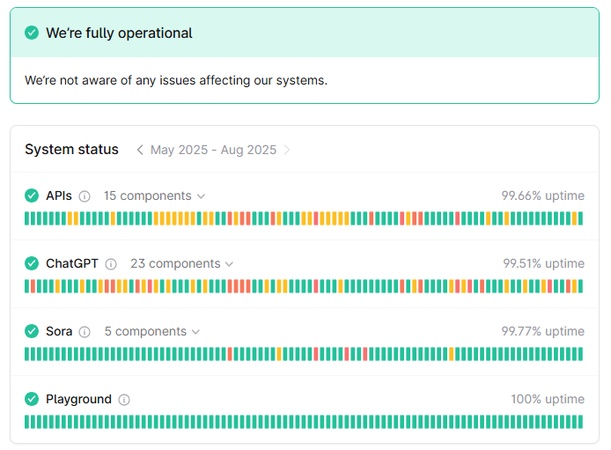Click the Playground green status check icon
This screenshot has height=450, width=611.
(32, 399)
